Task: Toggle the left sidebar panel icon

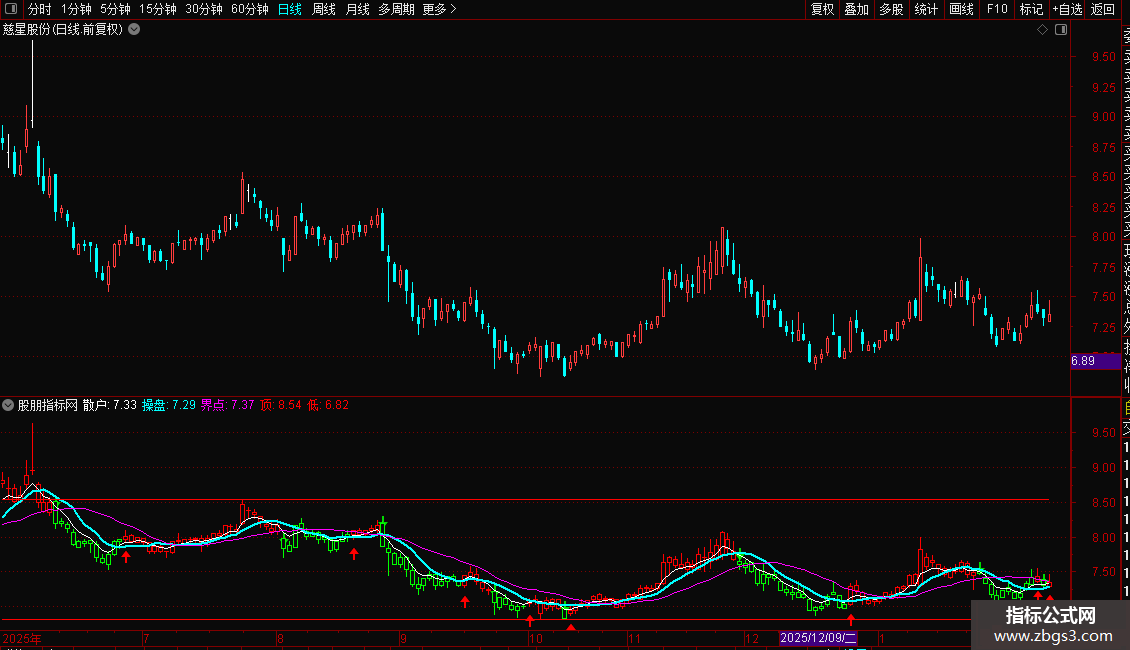Action: coord(11,9)
